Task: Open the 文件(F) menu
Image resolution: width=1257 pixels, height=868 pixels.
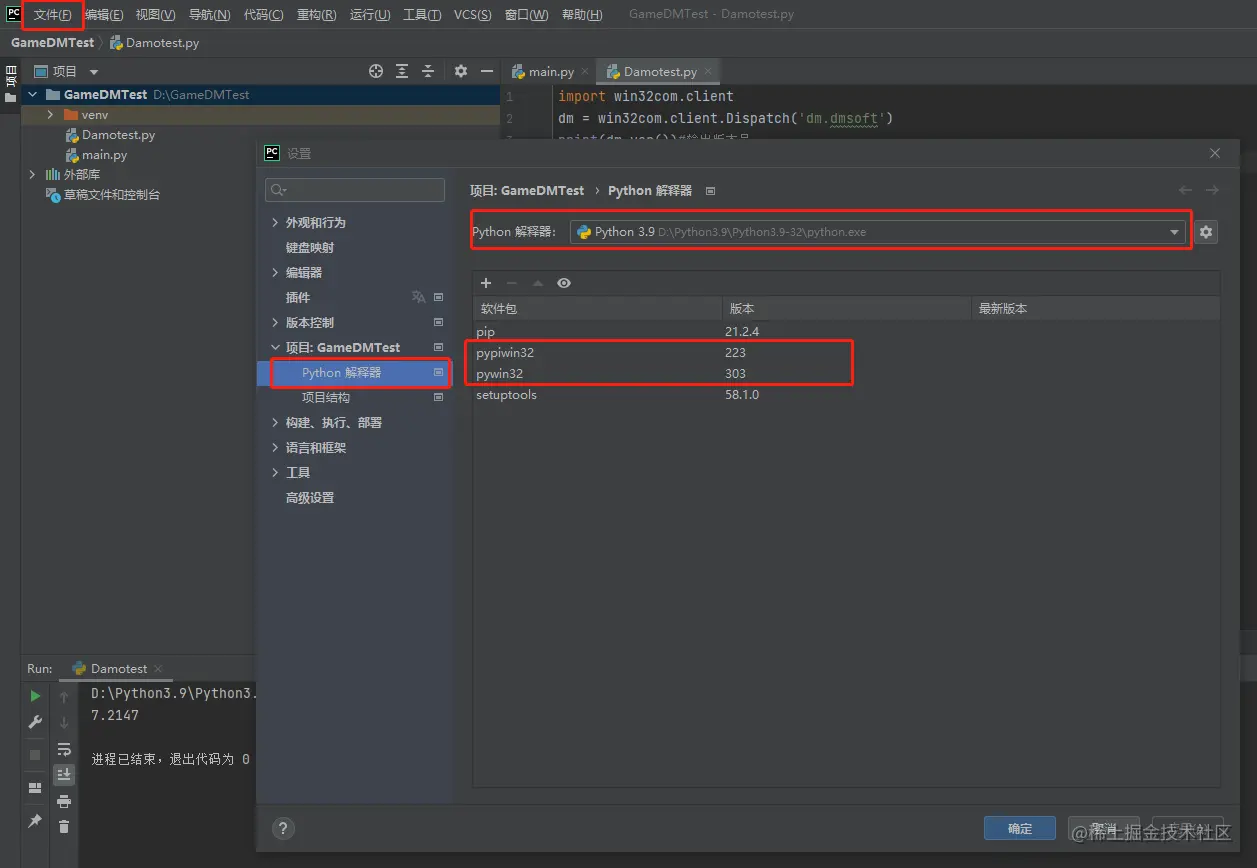Action: pyautogui.click(x=53, y=15)
